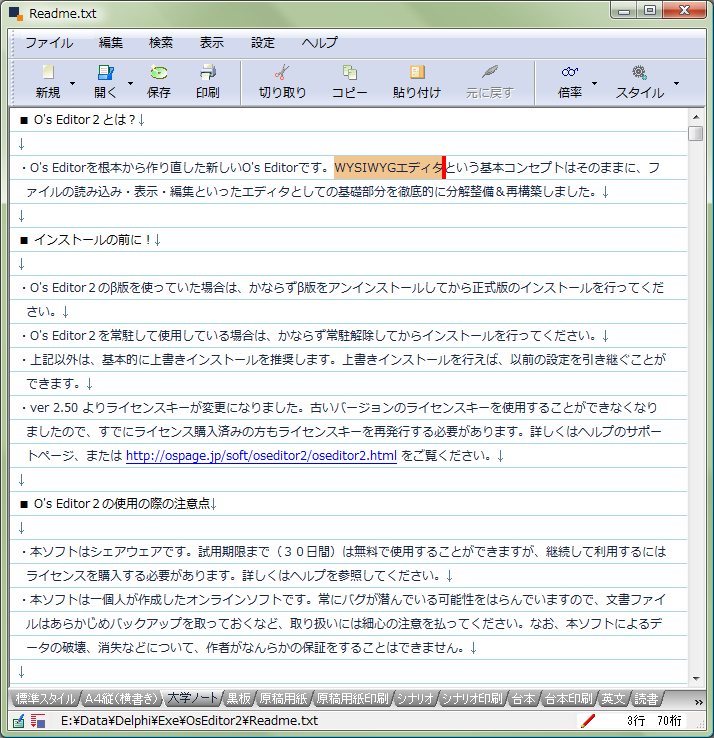
Task: Click the red pencil icon in status bar
Action: 587,721
